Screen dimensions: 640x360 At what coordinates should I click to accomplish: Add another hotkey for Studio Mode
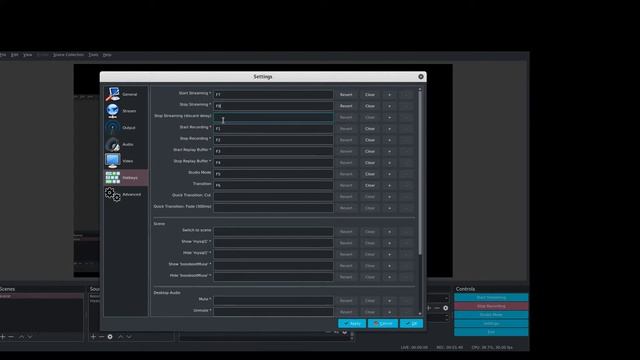click(x=389, y=174)
